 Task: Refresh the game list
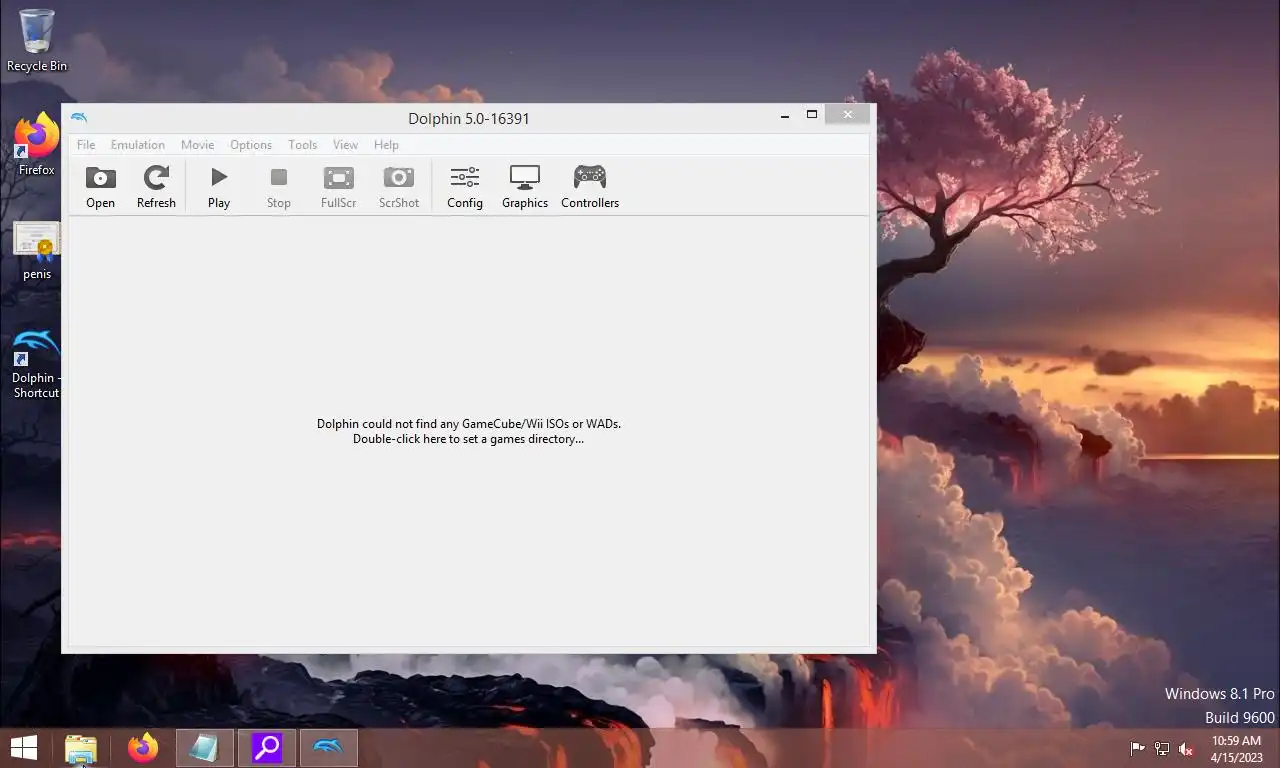pos(156,187)
